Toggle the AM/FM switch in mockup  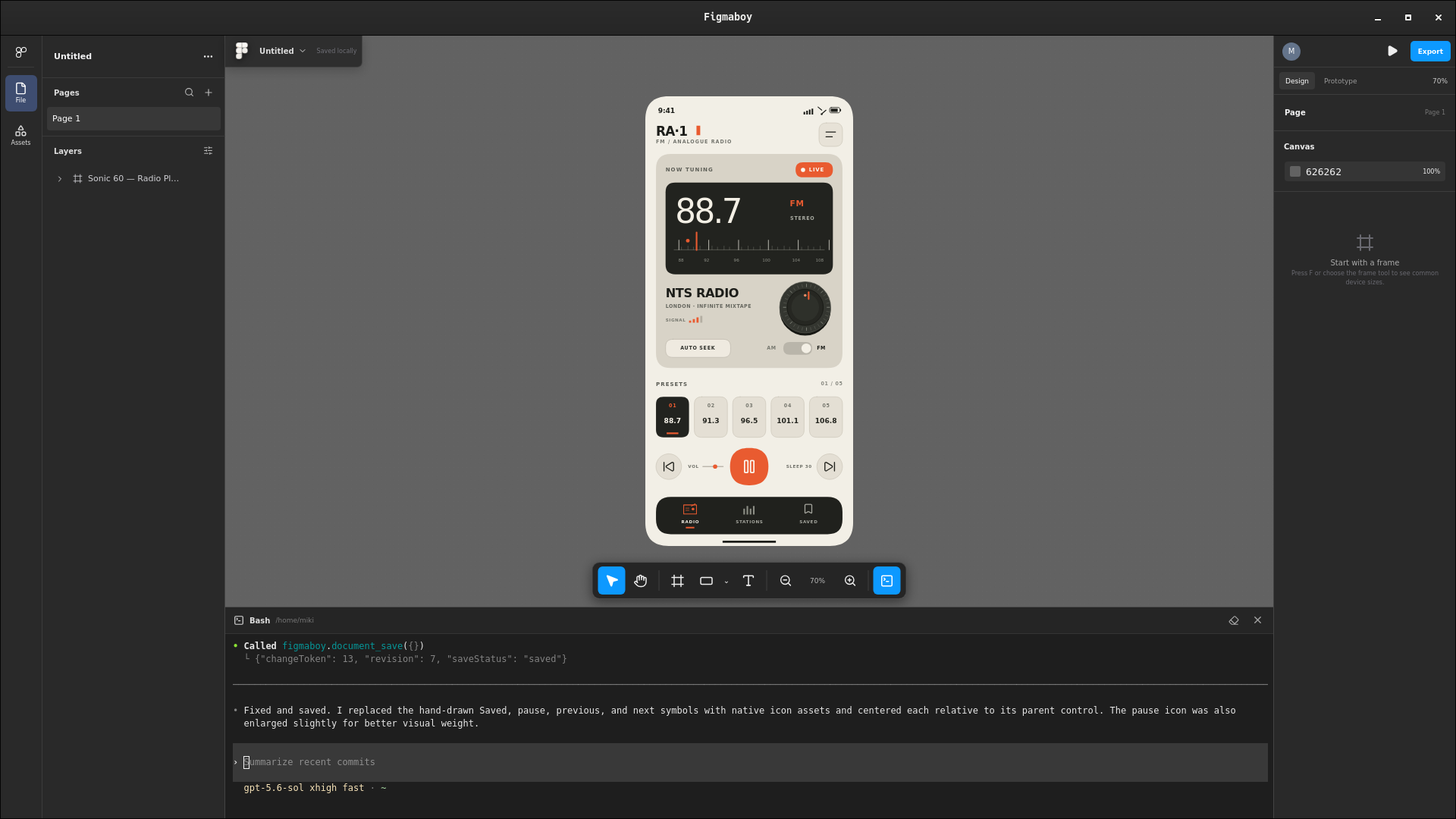798,348
